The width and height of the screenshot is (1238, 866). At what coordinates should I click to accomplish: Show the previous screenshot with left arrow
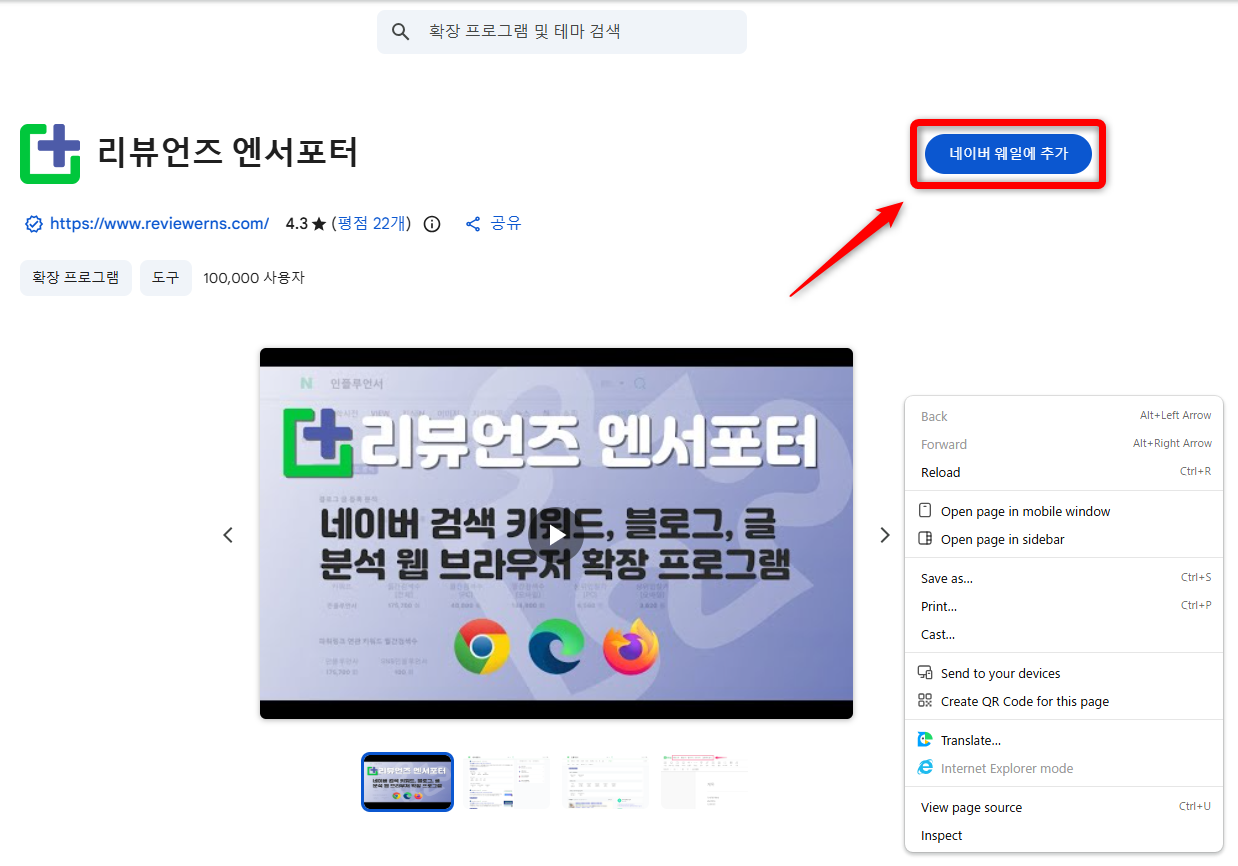[x=228, y=535]
